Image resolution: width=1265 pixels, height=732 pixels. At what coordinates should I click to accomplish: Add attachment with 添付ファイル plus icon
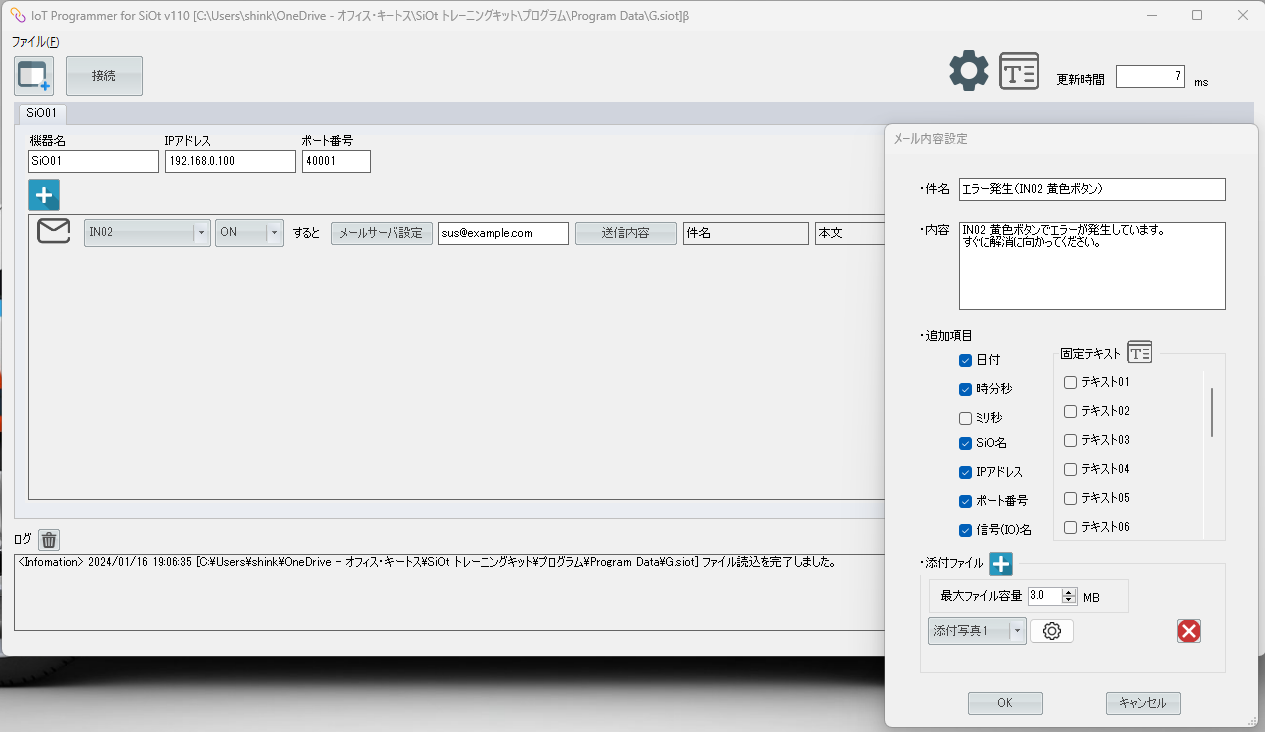(x=1001, y=564)
